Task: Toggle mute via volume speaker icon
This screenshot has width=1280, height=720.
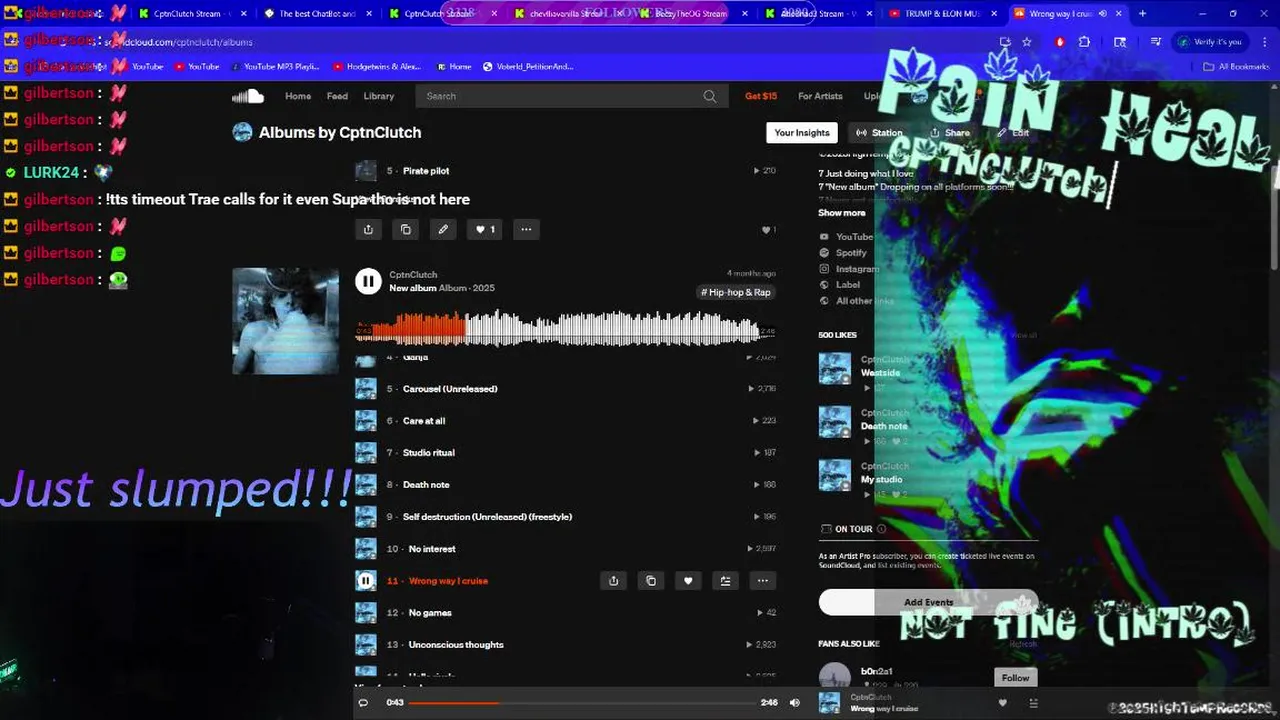Action: point(795,703)
